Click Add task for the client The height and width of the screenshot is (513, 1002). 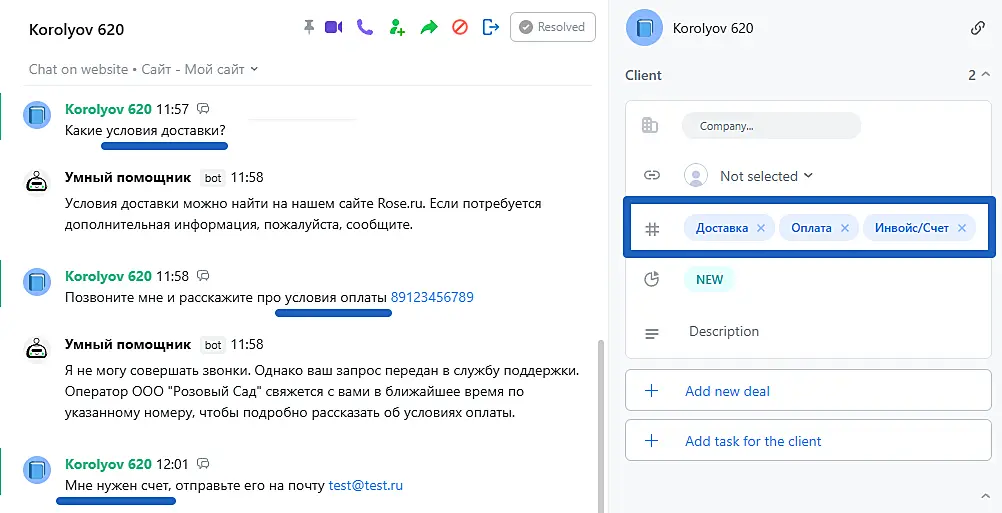[x=753, y=441]
